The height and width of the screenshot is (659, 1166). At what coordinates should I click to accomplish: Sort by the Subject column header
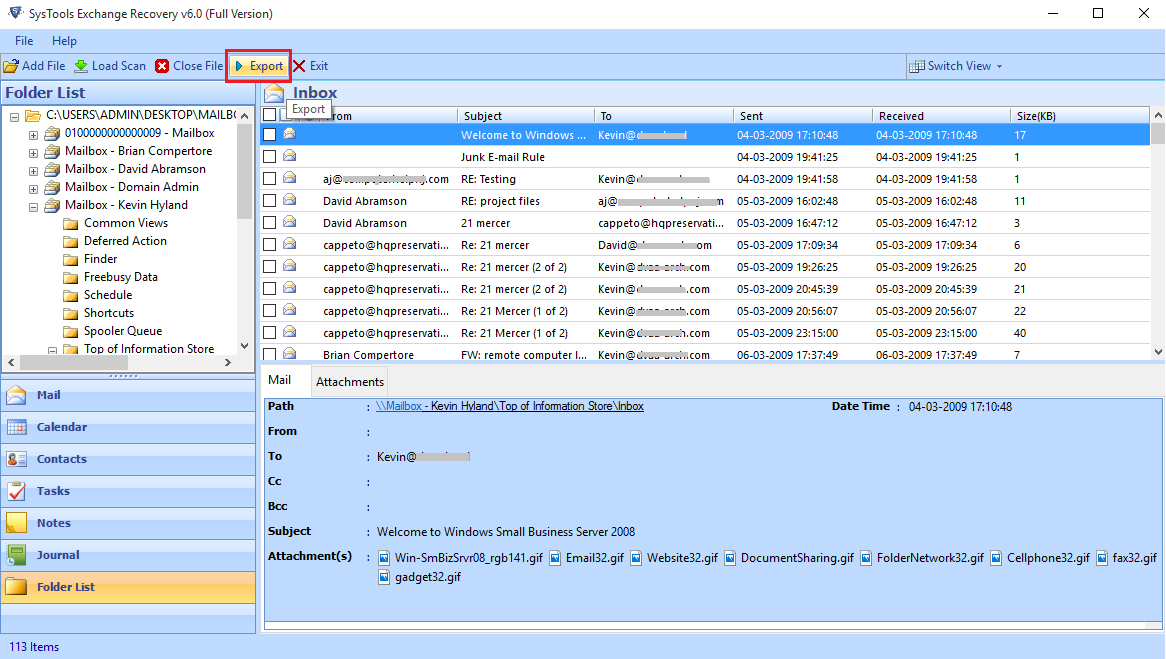click(526, 115)
